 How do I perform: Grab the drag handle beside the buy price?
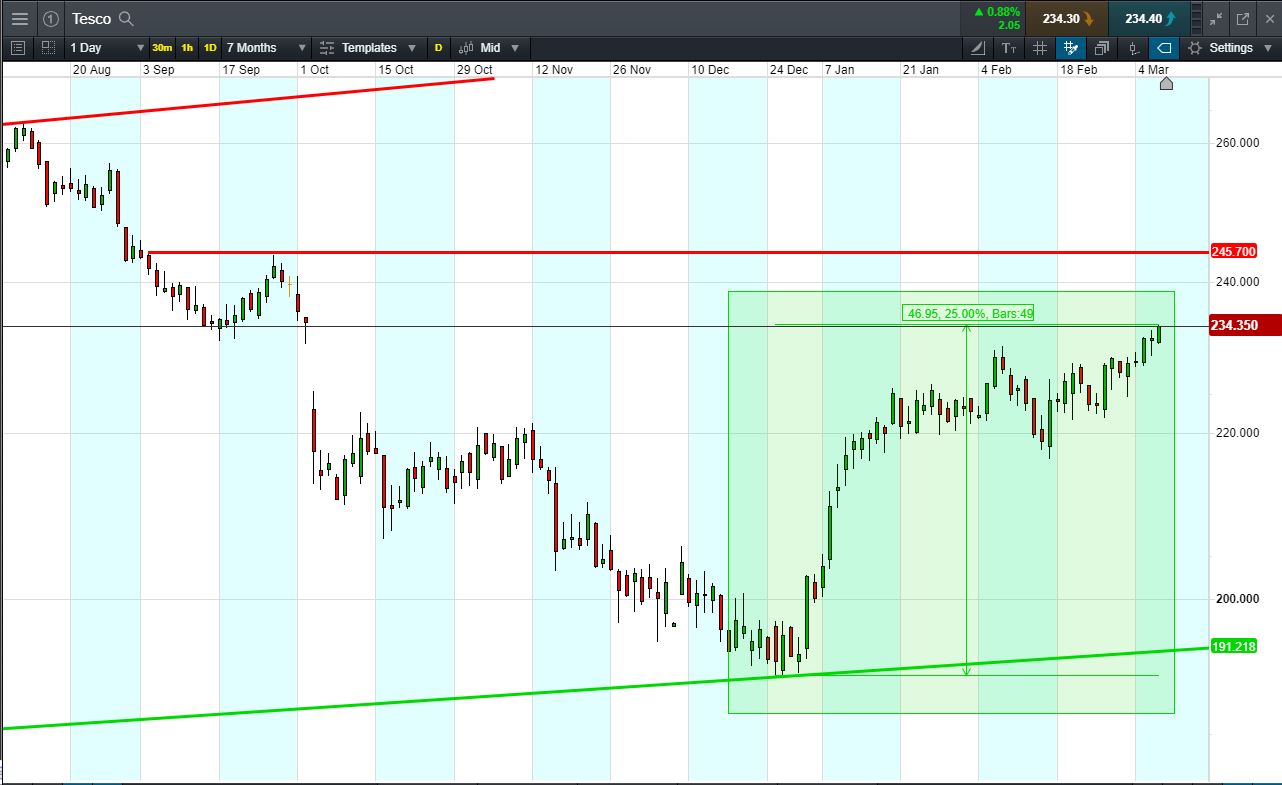click(1197, 18)
